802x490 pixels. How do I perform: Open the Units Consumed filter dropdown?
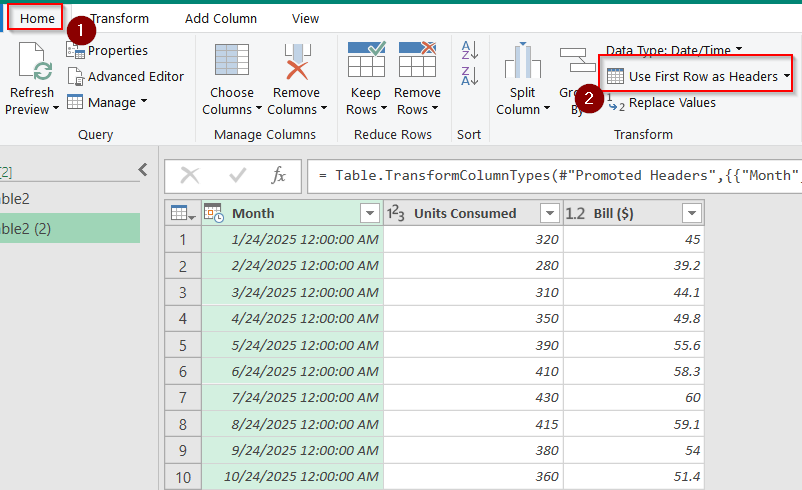[550, 213]
